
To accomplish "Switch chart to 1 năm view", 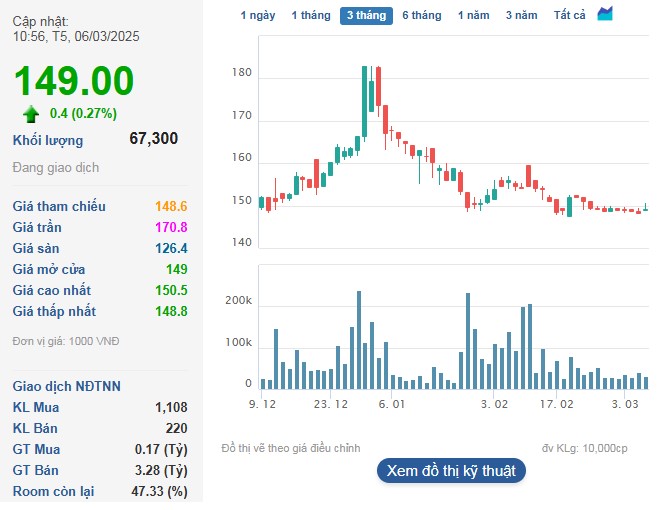I will point(474,15).
